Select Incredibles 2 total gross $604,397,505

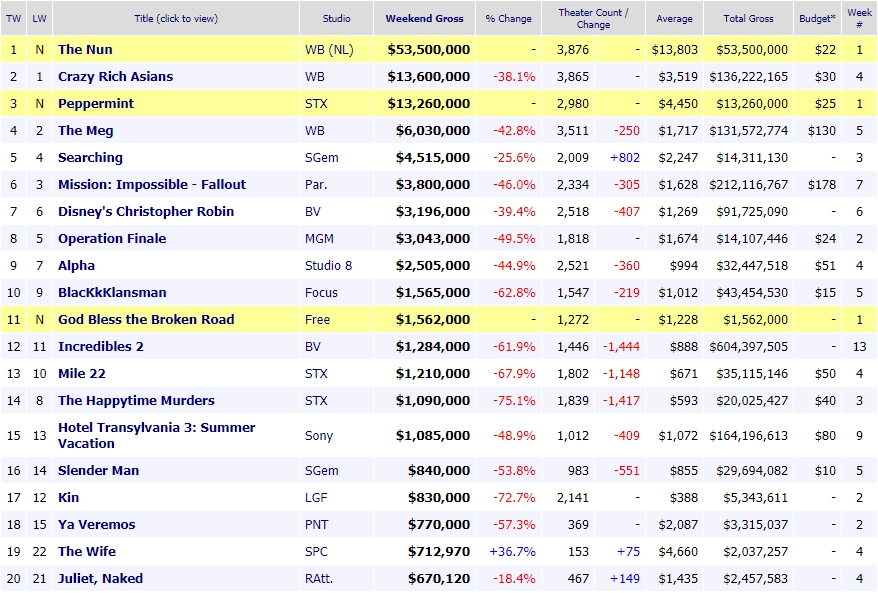749,347
